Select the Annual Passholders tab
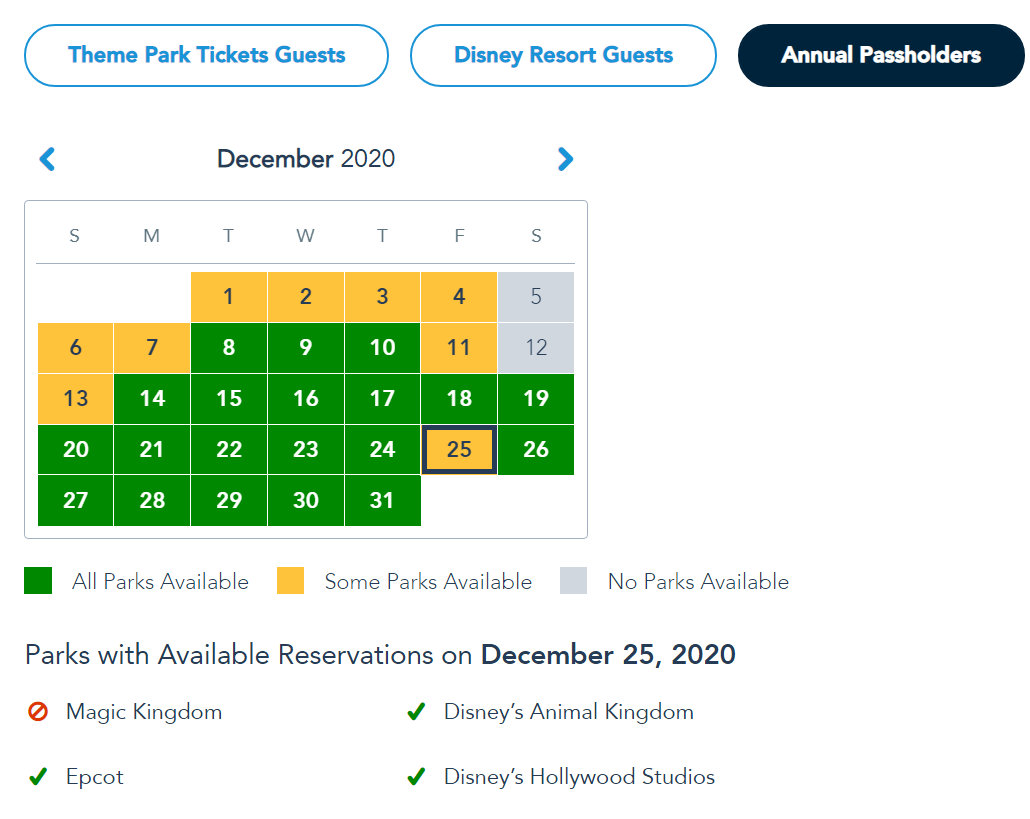Image resolution: width=1030 pixels, height=819 pixels. point(881,55)
